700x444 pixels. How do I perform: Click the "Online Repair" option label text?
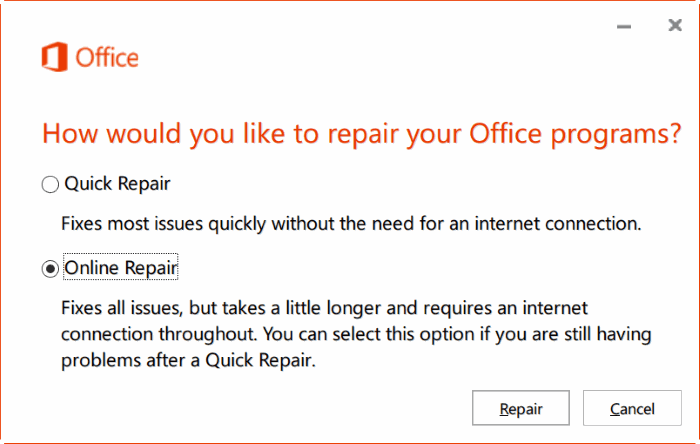(x=120, y=268)
